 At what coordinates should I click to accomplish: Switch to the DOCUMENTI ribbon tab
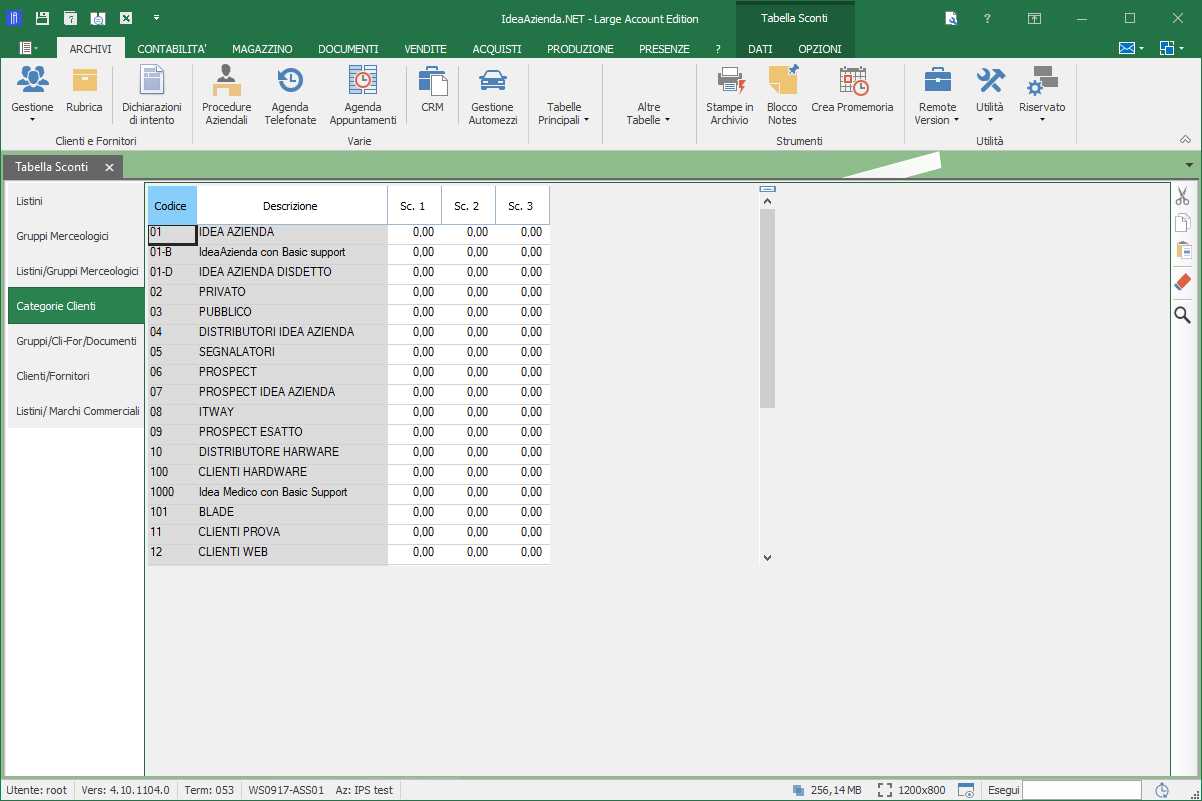point(348,48)
